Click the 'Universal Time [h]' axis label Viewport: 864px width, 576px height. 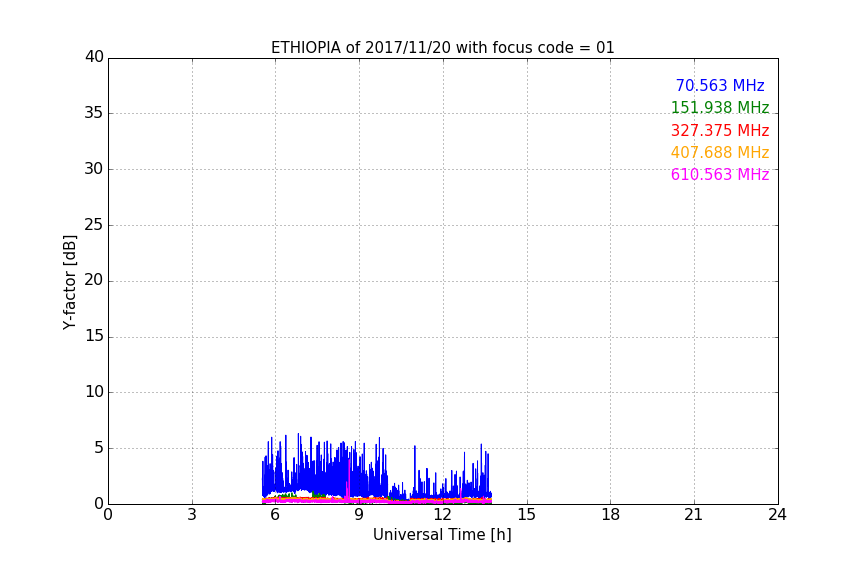pos(442,535)
